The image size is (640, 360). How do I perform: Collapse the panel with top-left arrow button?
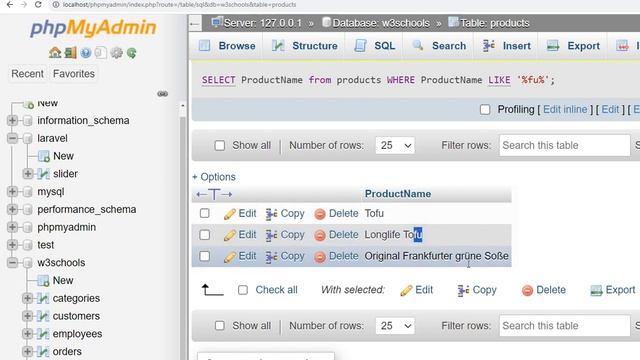(195, 24)
